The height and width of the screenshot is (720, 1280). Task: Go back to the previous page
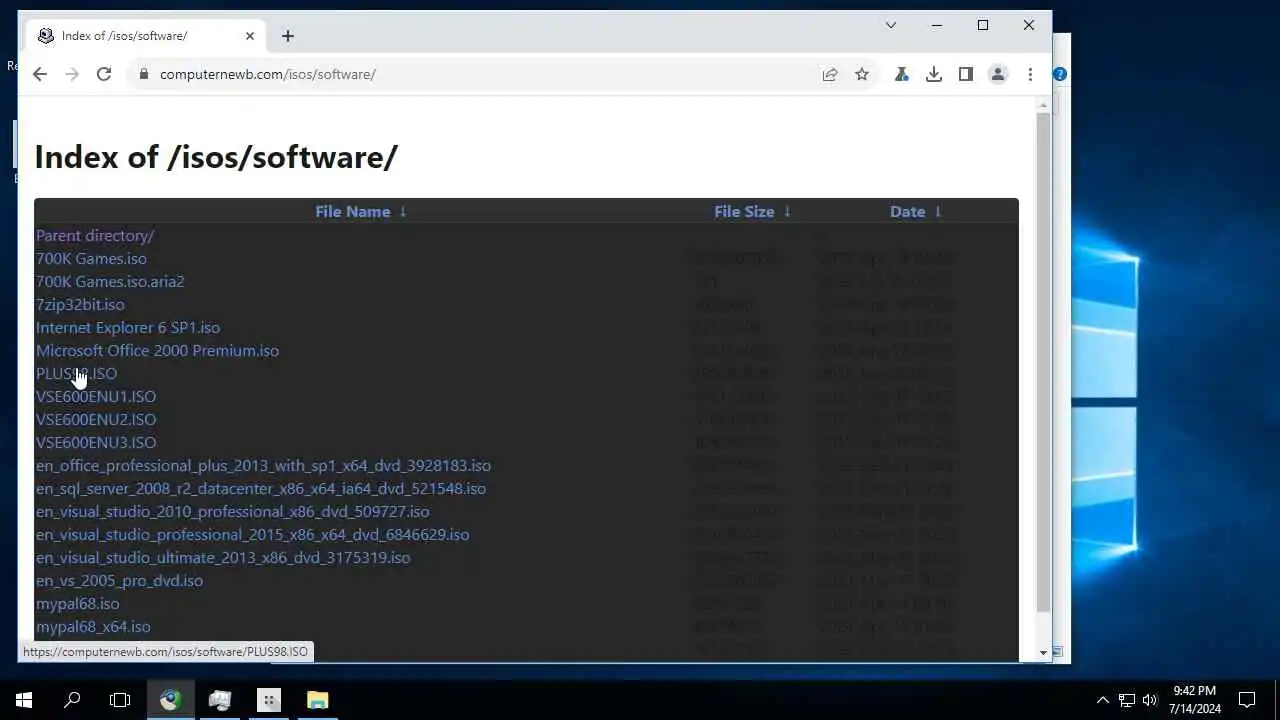click(40, 74)
